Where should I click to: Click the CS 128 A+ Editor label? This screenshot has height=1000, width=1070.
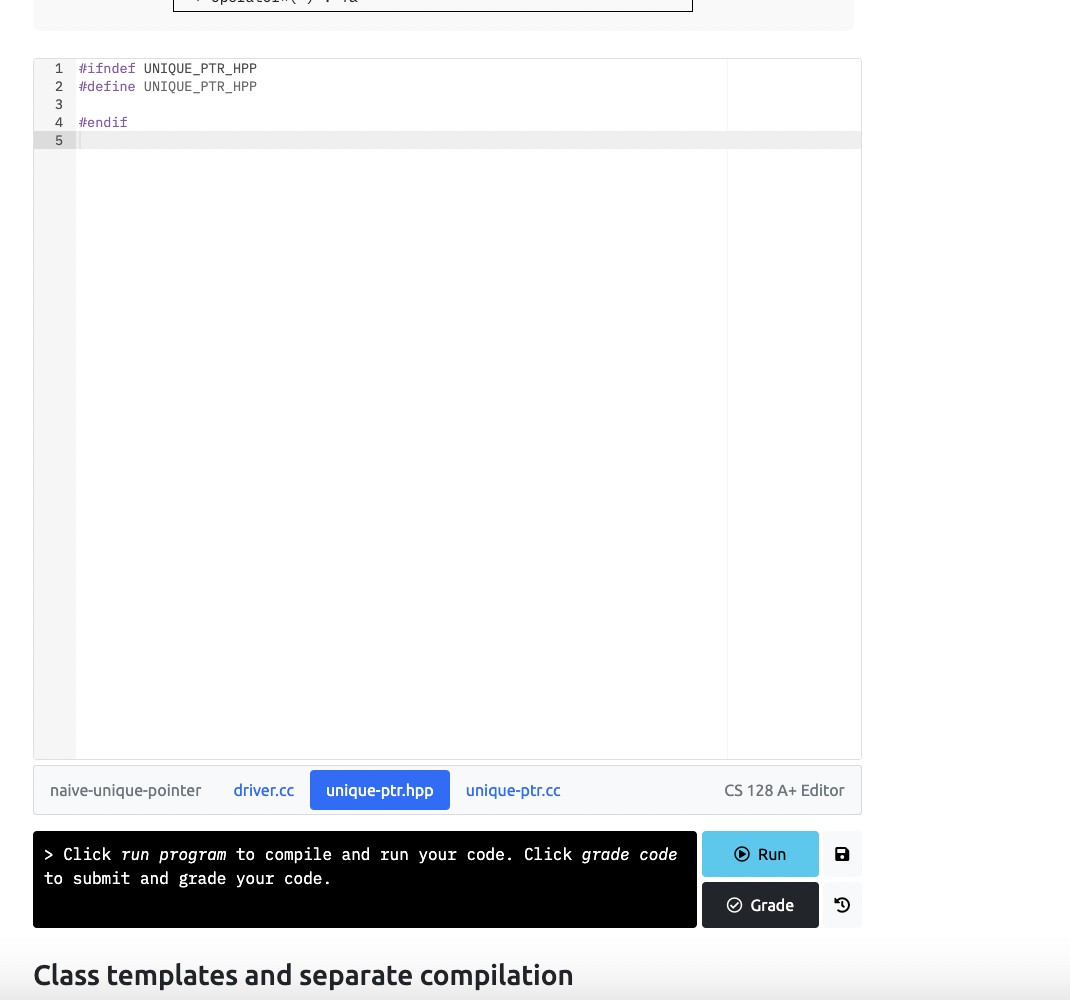(x=784, y=790)
